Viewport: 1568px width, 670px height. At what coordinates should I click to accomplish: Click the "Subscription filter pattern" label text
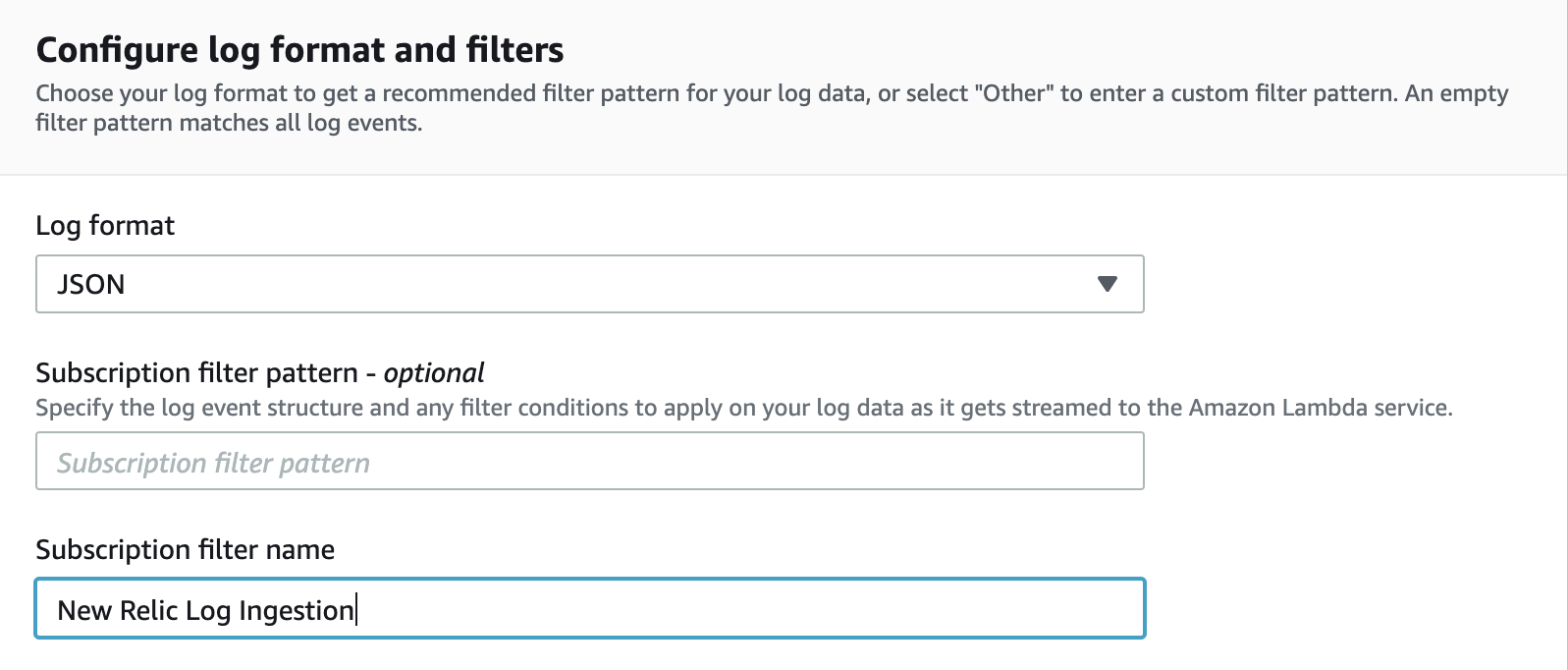[197, 373]
